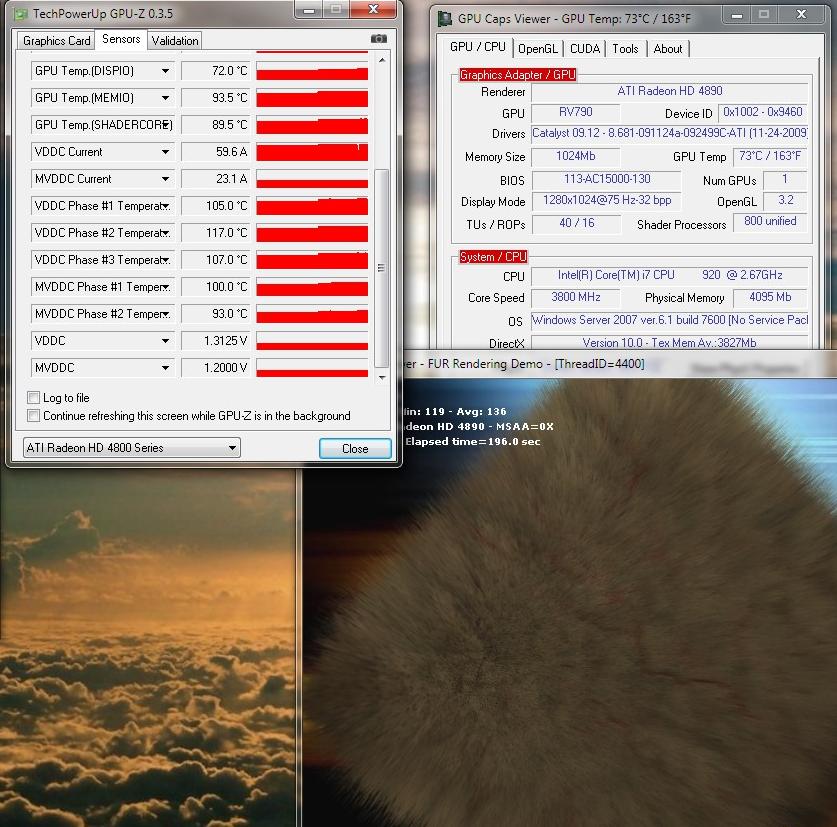Open the GPU Temp.(DISPIO) sensor dropdown
837x827 pixels.
pos(165,70)
